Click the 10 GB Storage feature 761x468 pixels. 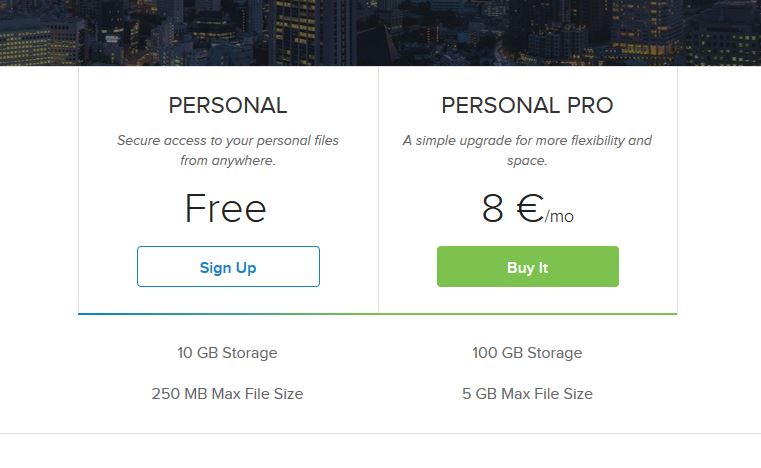click(x=227, y=352)
